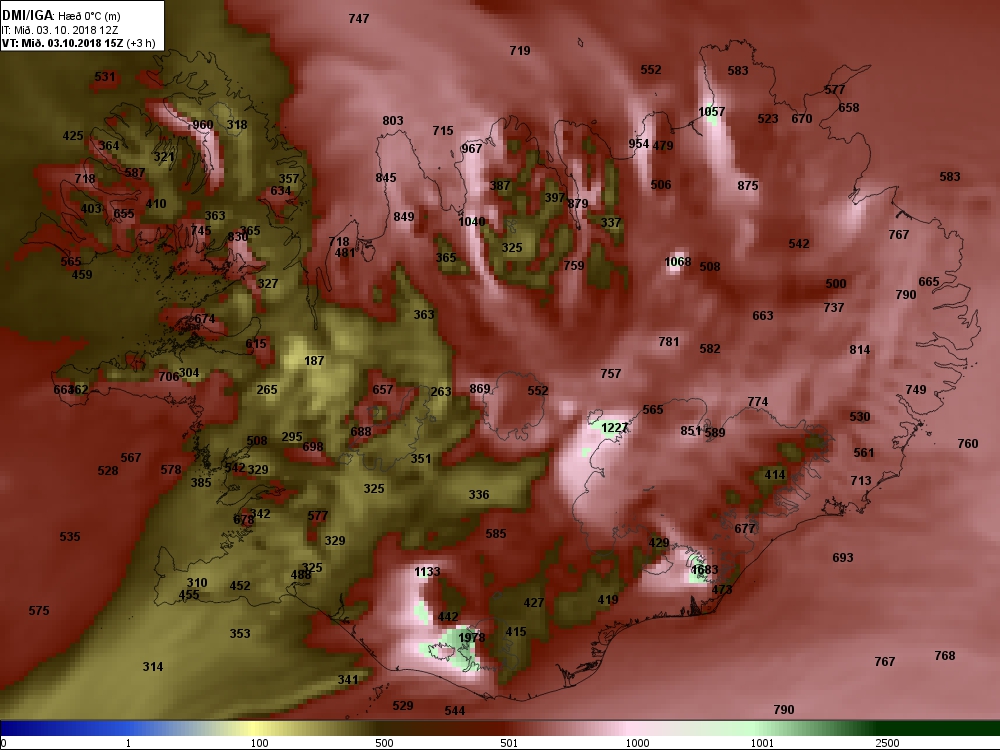Click the 658 value
Screen dimensions: 1000x750
[848, 107]
